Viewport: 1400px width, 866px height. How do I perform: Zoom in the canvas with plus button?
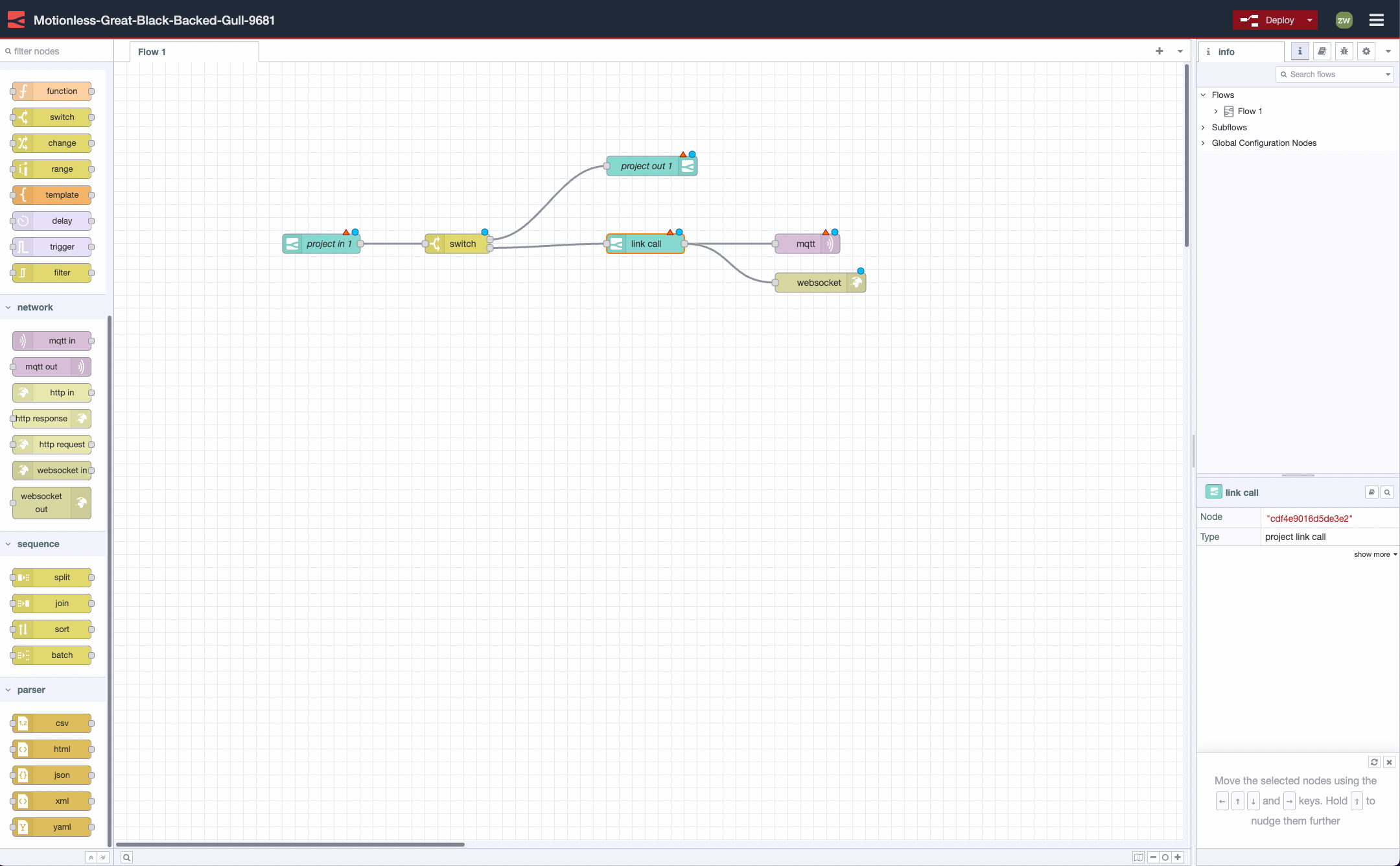point(1178,857)
